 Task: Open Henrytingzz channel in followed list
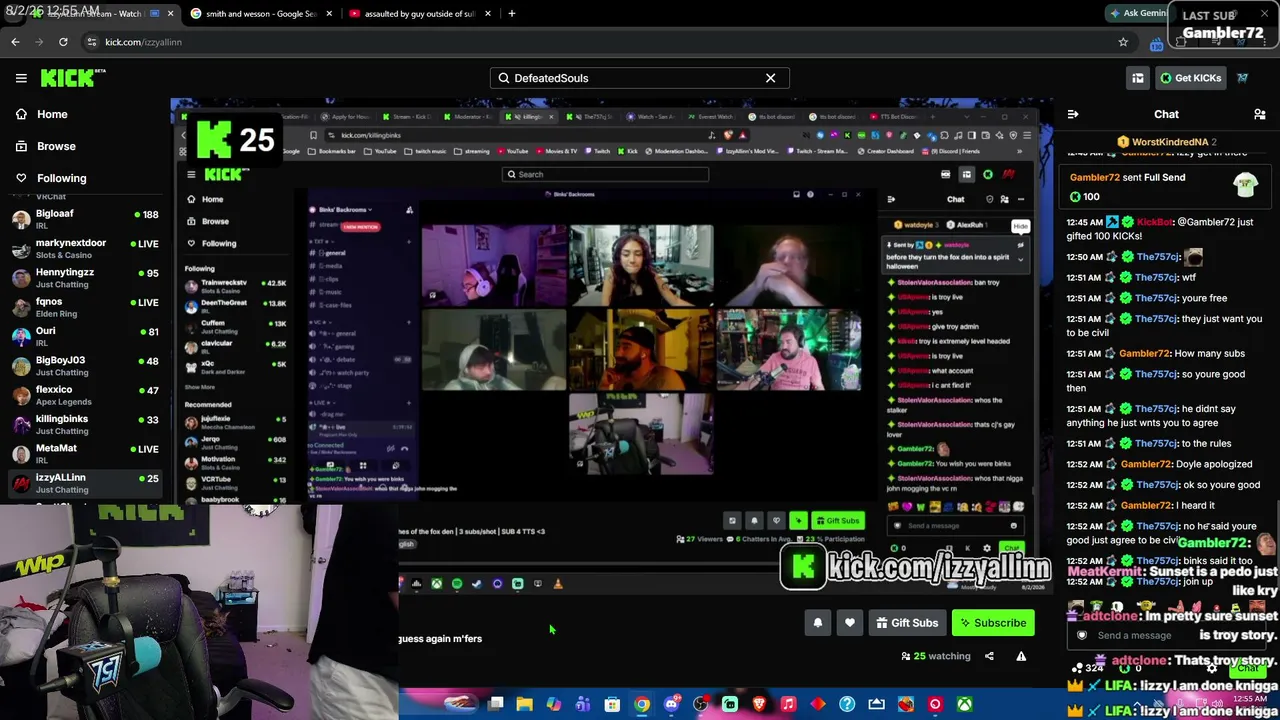click(x=84, y=277)
